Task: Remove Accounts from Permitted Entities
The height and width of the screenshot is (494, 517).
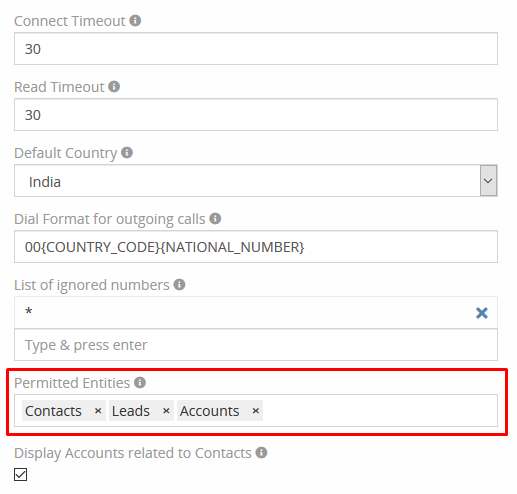Action: (255, 411)
